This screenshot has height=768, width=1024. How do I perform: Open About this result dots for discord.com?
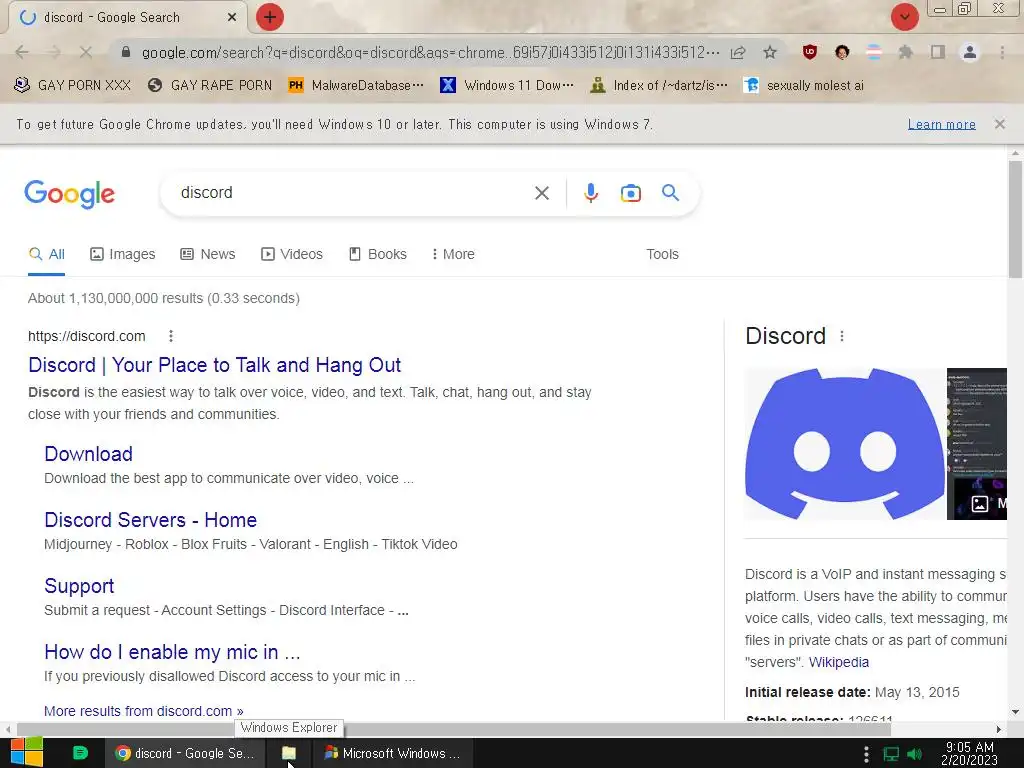[x=171, y=336]
